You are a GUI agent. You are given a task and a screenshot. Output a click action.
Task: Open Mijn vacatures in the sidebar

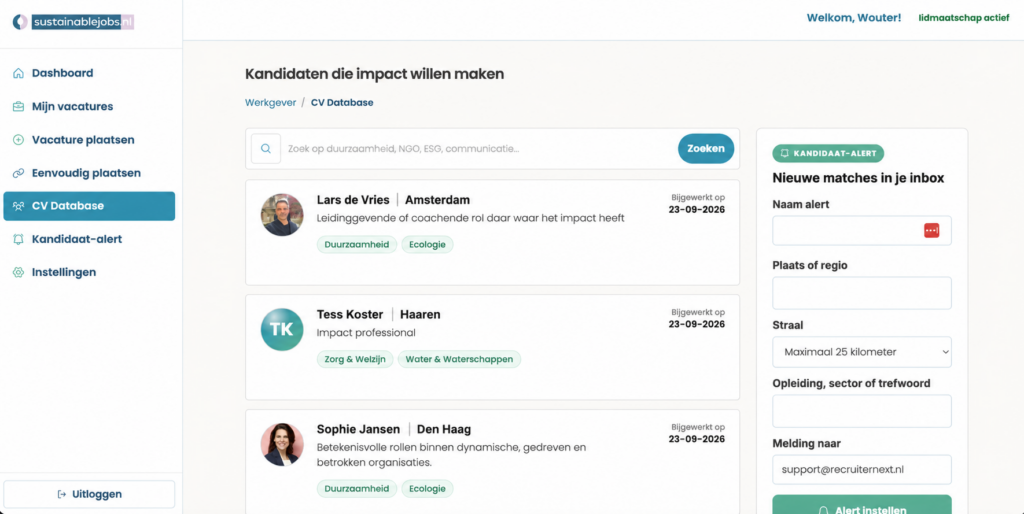(89, 106)
